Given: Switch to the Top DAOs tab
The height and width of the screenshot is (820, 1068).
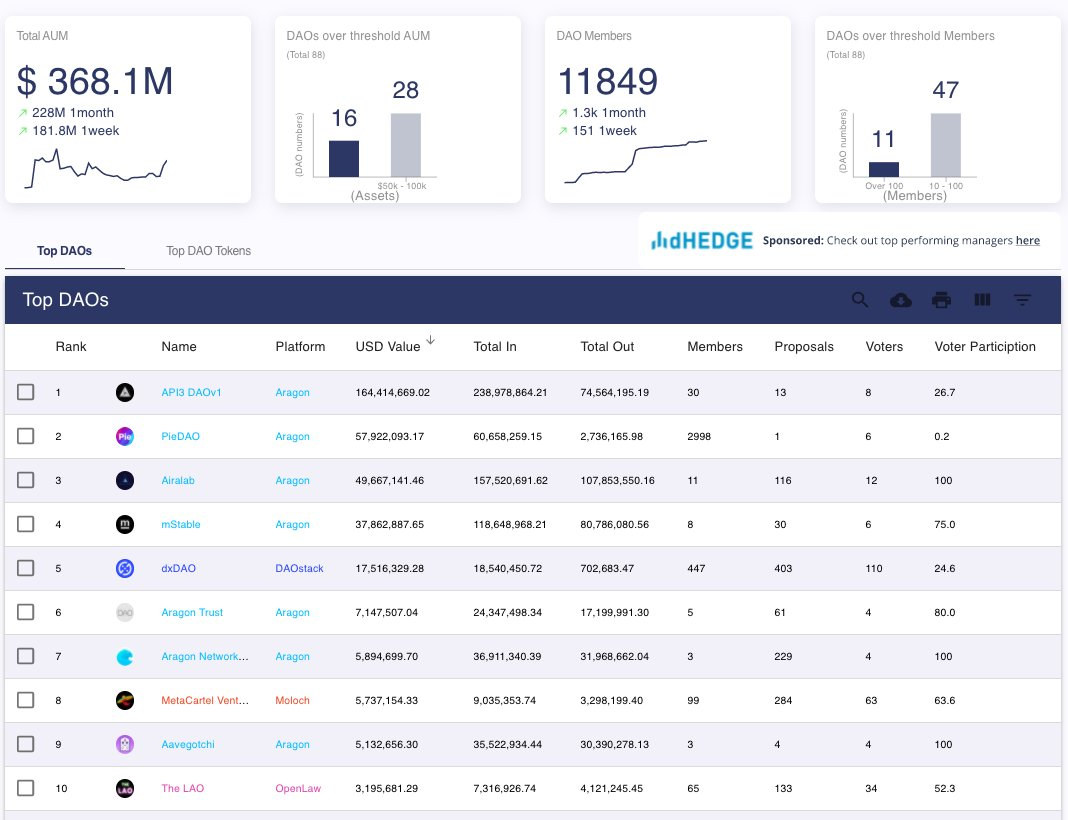Looking at the screenshot, I should (65, 251).
